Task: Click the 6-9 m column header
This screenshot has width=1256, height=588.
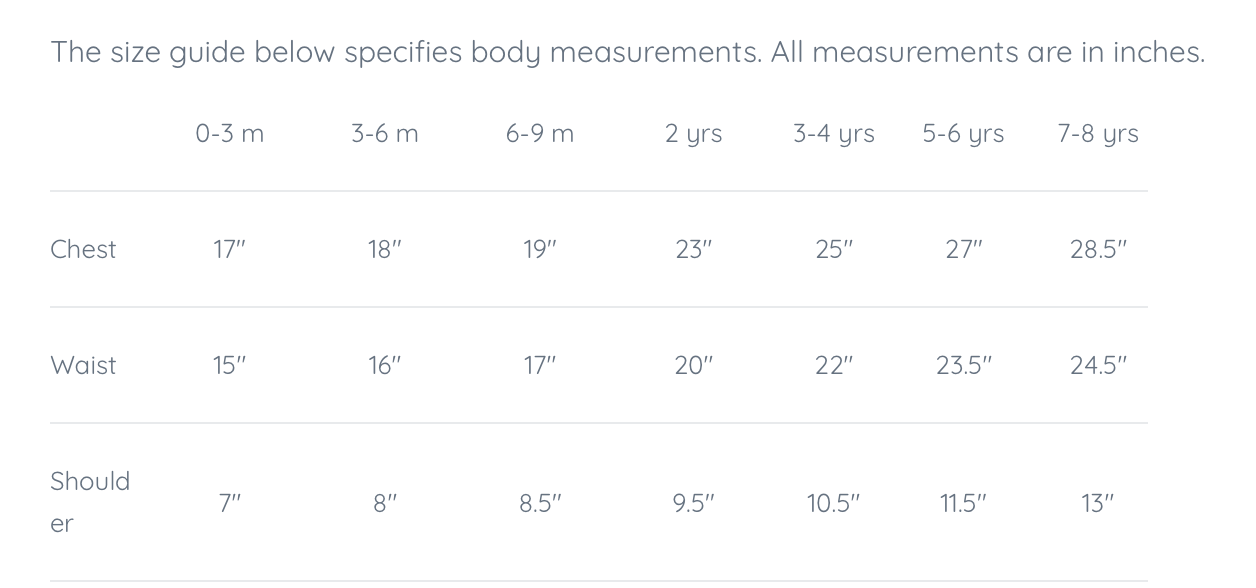Action: [x=540, y=134]
